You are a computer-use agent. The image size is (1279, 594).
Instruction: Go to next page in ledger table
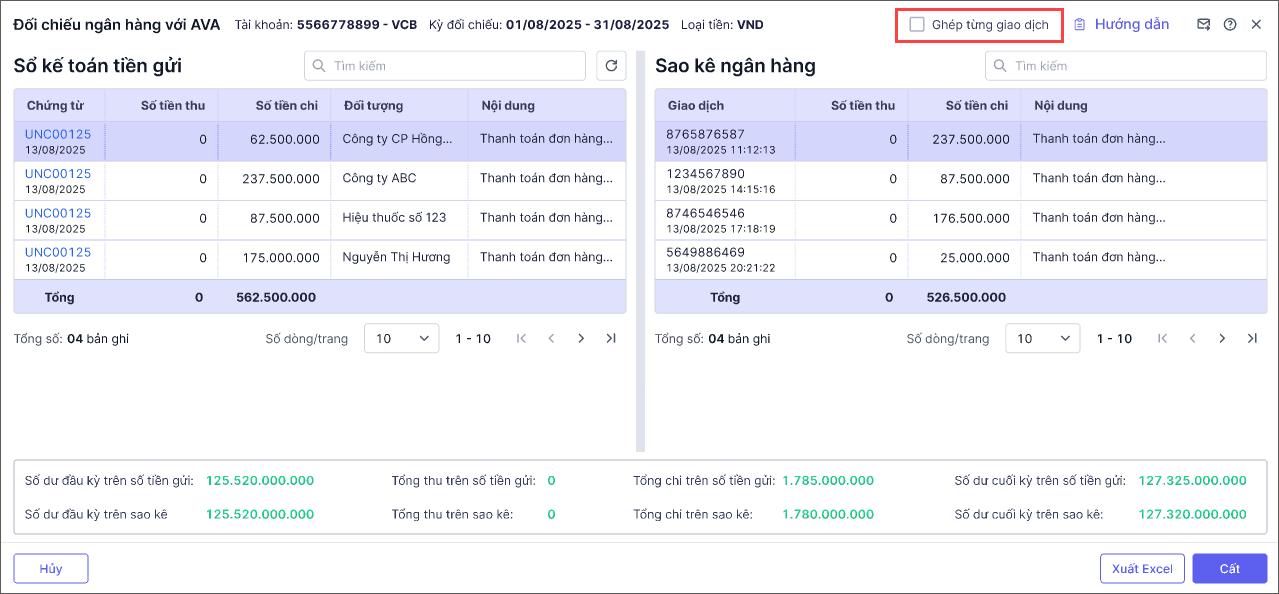pos(581,339)
